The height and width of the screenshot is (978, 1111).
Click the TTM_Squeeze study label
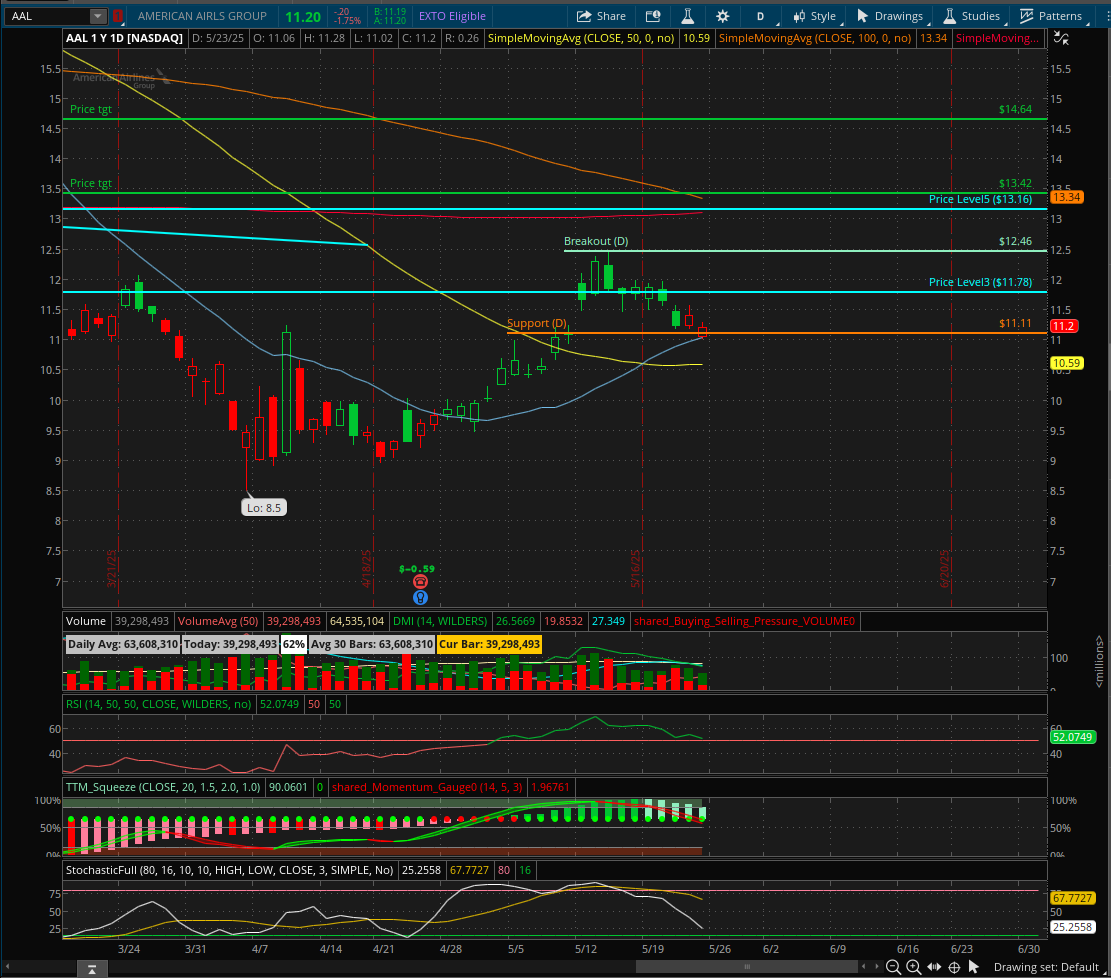coord(163,787)
